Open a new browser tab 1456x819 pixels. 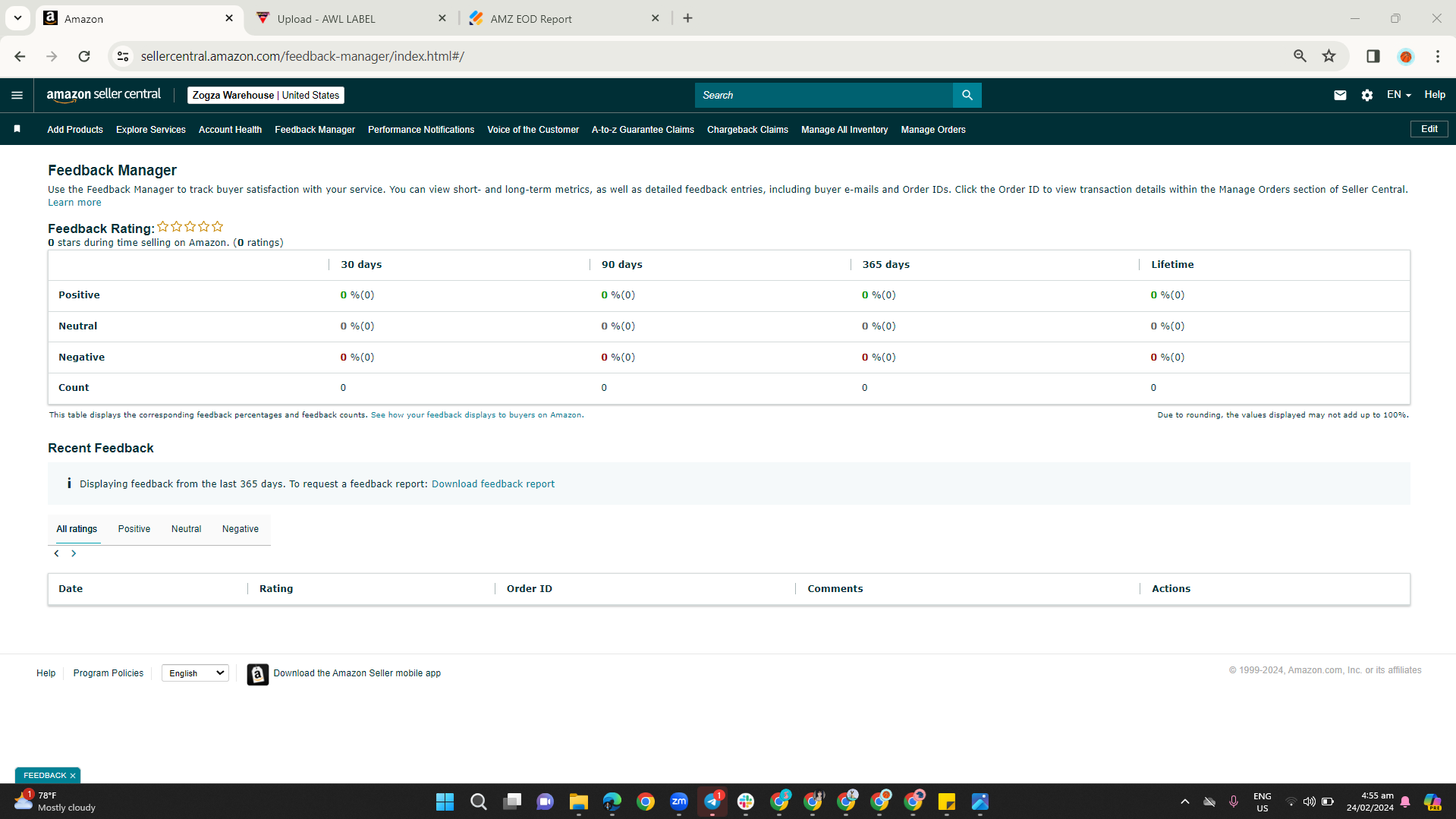[687, 18]
